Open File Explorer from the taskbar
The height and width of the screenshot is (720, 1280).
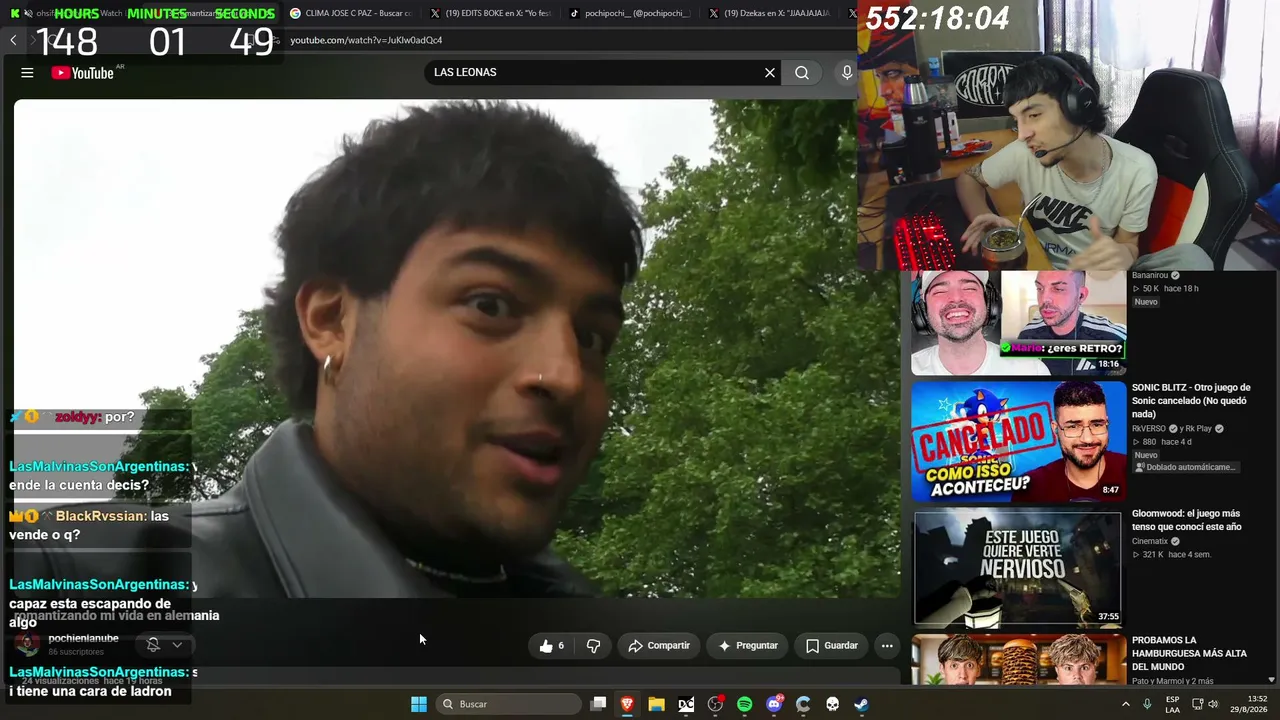[x=656, y=704]
